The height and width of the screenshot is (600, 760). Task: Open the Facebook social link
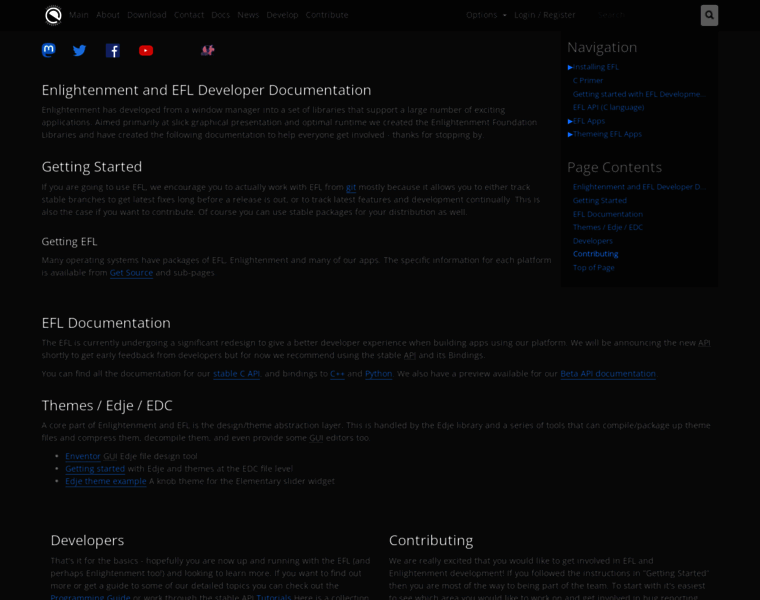pyautogui.click(x=113, y=50)
